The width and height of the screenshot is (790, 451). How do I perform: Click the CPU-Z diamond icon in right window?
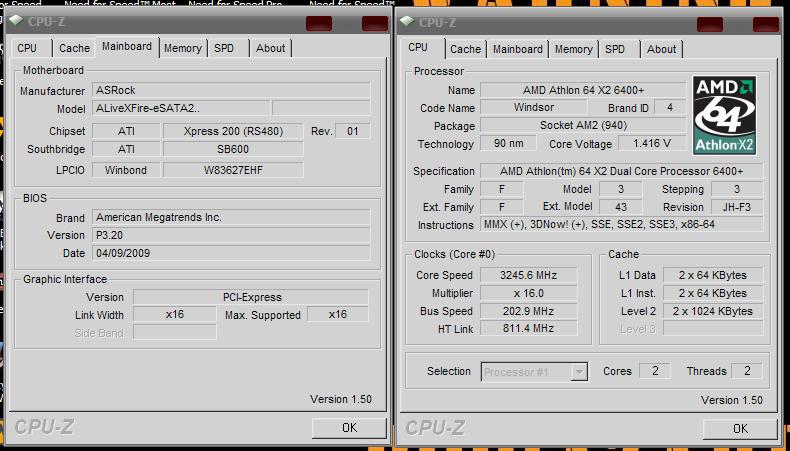pyautogui.click(x=407, y=22)
